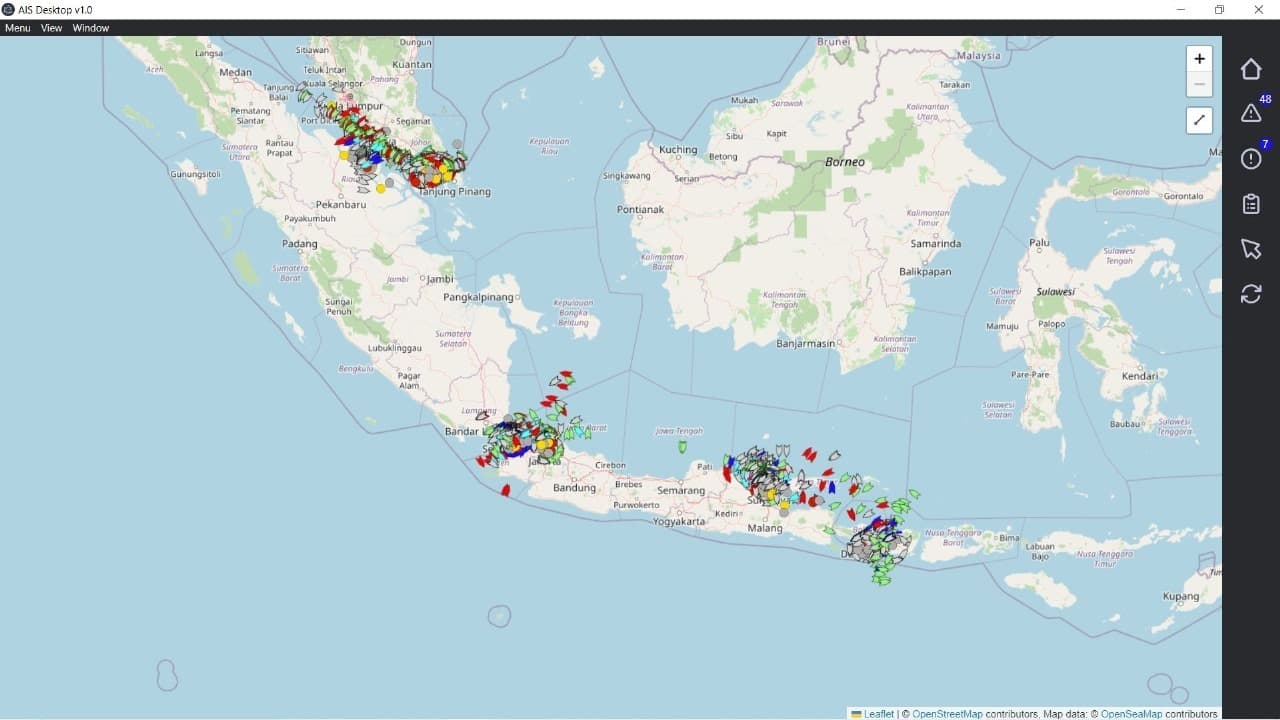Click the blue 48 warning badge
The width and height of the screenshot is (1280, 720).
tap(1265, 99)
